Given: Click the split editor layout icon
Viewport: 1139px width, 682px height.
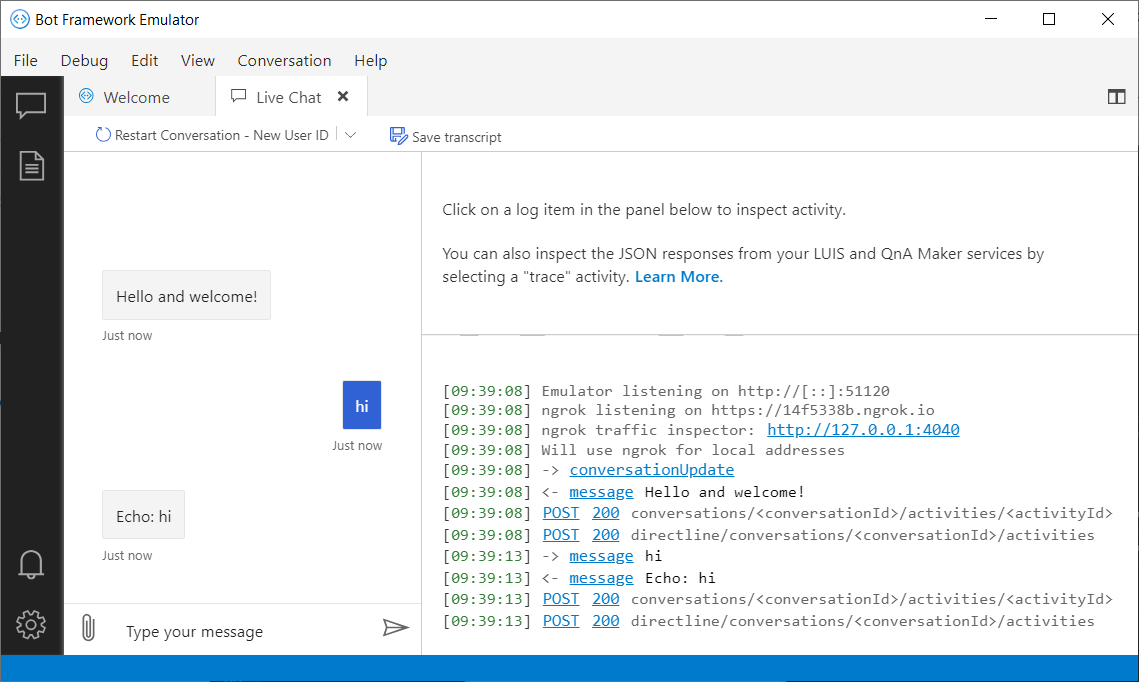Looking at the screenshot, I should pos(1116,97).
